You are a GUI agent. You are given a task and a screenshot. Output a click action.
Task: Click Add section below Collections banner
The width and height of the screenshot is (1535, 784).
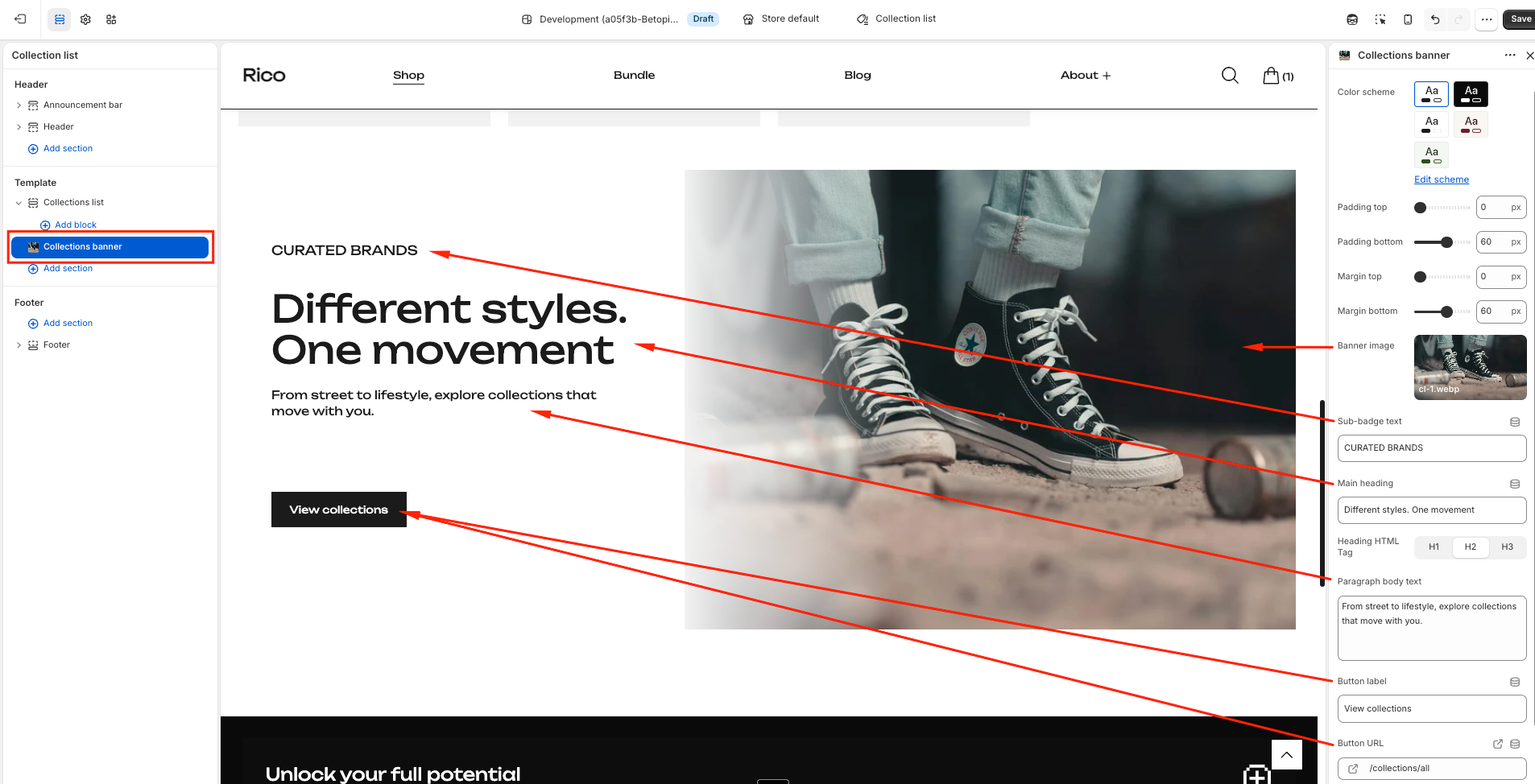coord(68,269)
